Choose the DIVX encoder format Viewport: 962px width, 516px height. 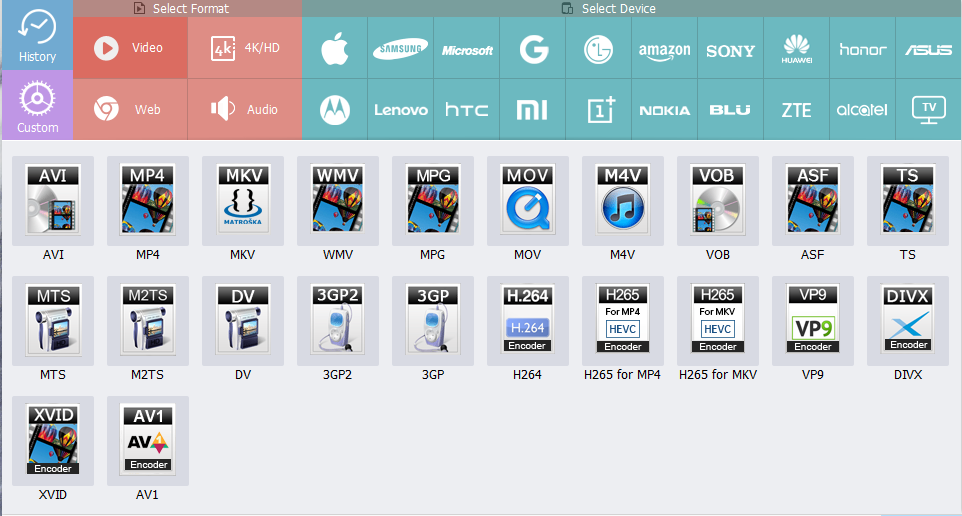907,321
